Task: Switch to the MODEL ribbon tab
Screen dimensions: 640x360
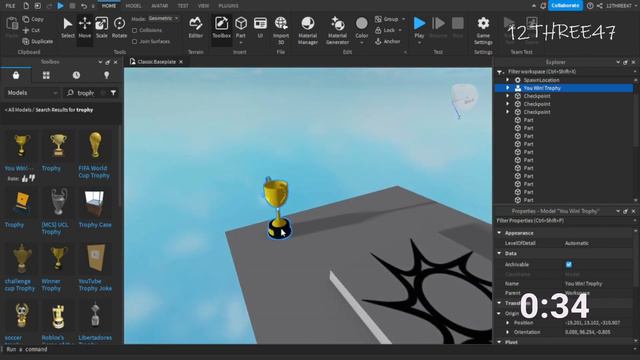Action: point(133,6)
